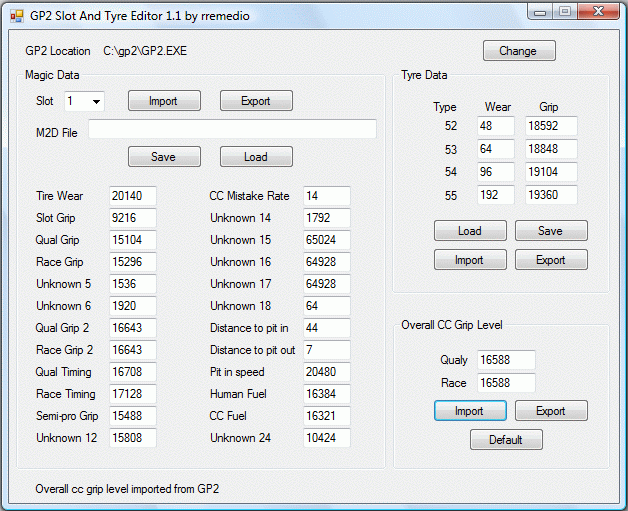
Task: Edit Wear field for tyre type 55
Action: 495,195
